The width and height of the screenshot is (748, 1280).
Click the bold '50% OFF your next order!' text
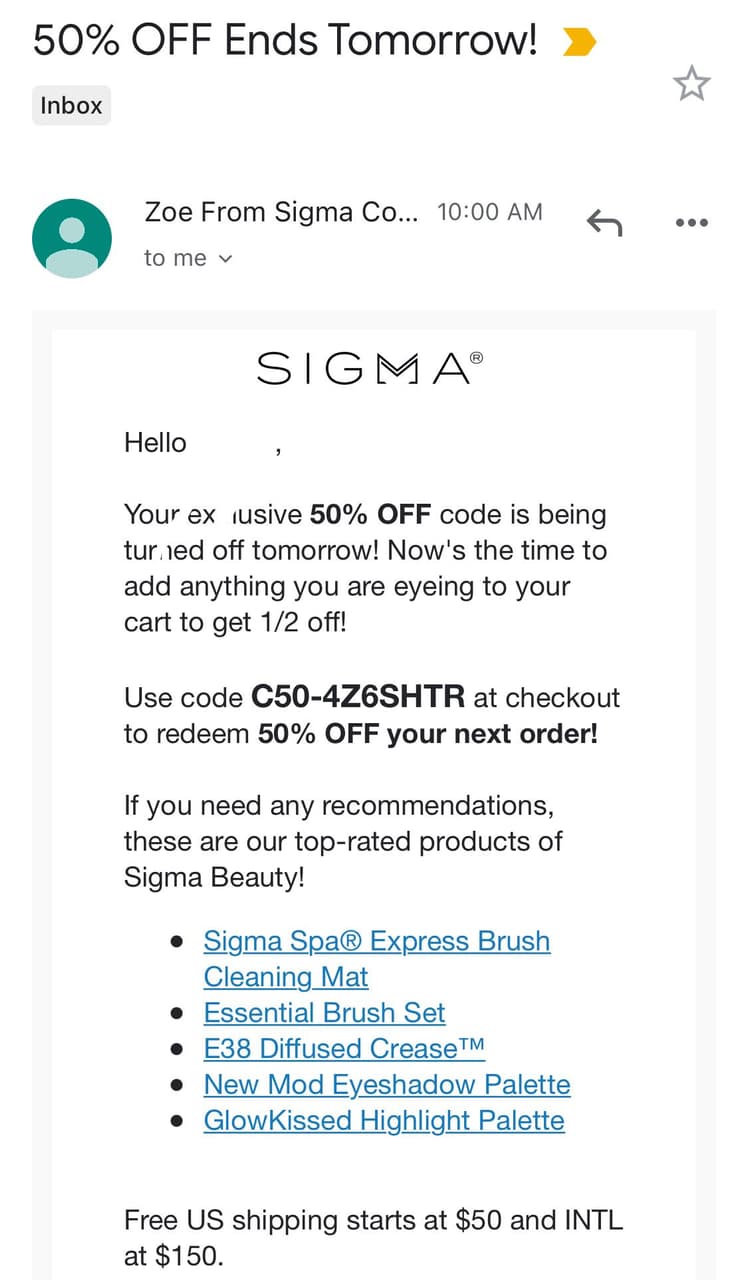428,734
